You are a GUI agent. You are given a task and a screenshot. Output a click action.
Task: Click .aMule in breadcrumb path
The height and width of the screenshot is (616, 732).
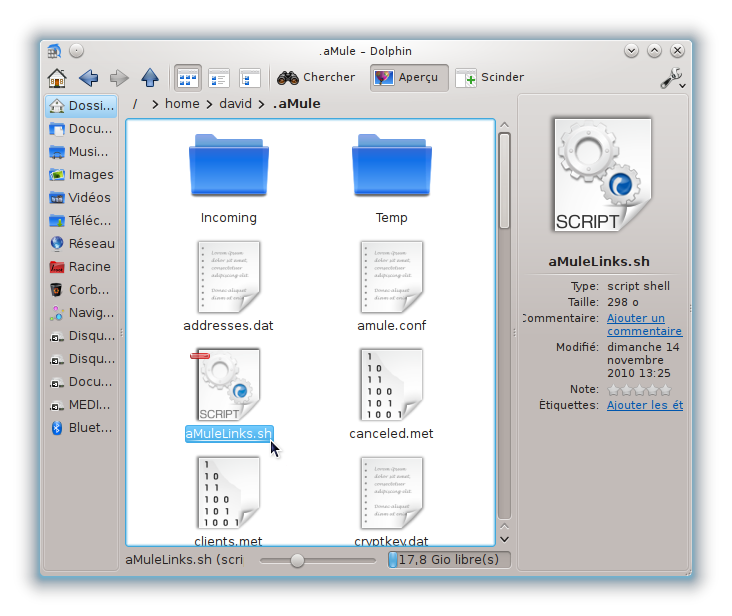click(296, 104)
